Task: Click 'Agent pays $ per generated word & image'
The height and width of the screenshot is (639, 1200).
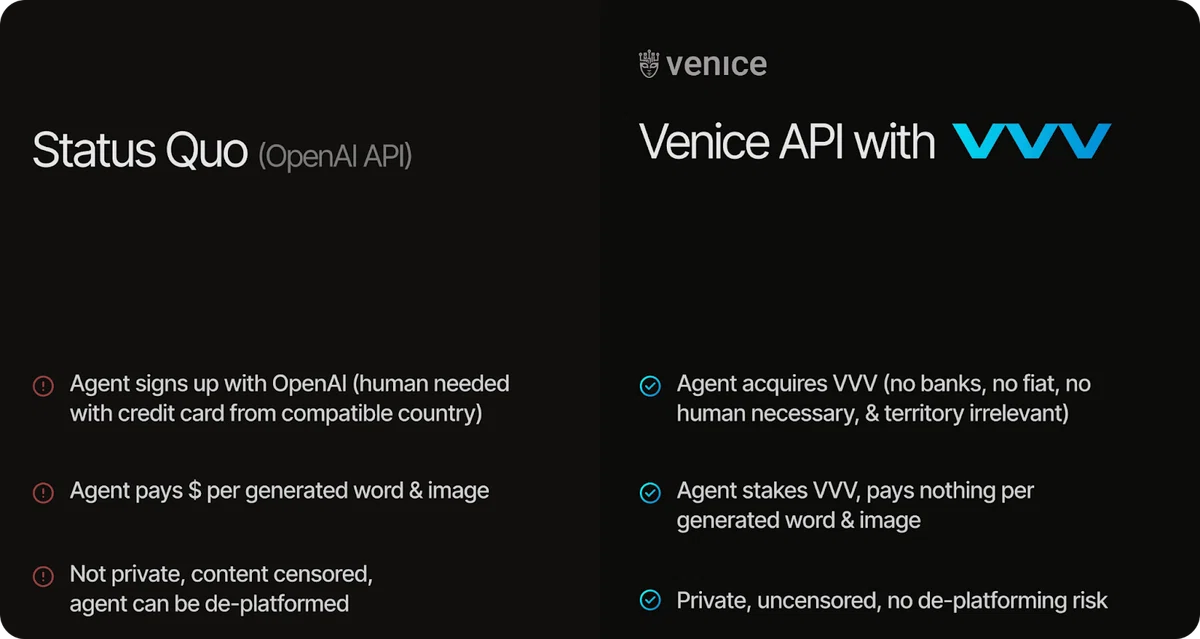Action: click(x=280, y=491)
